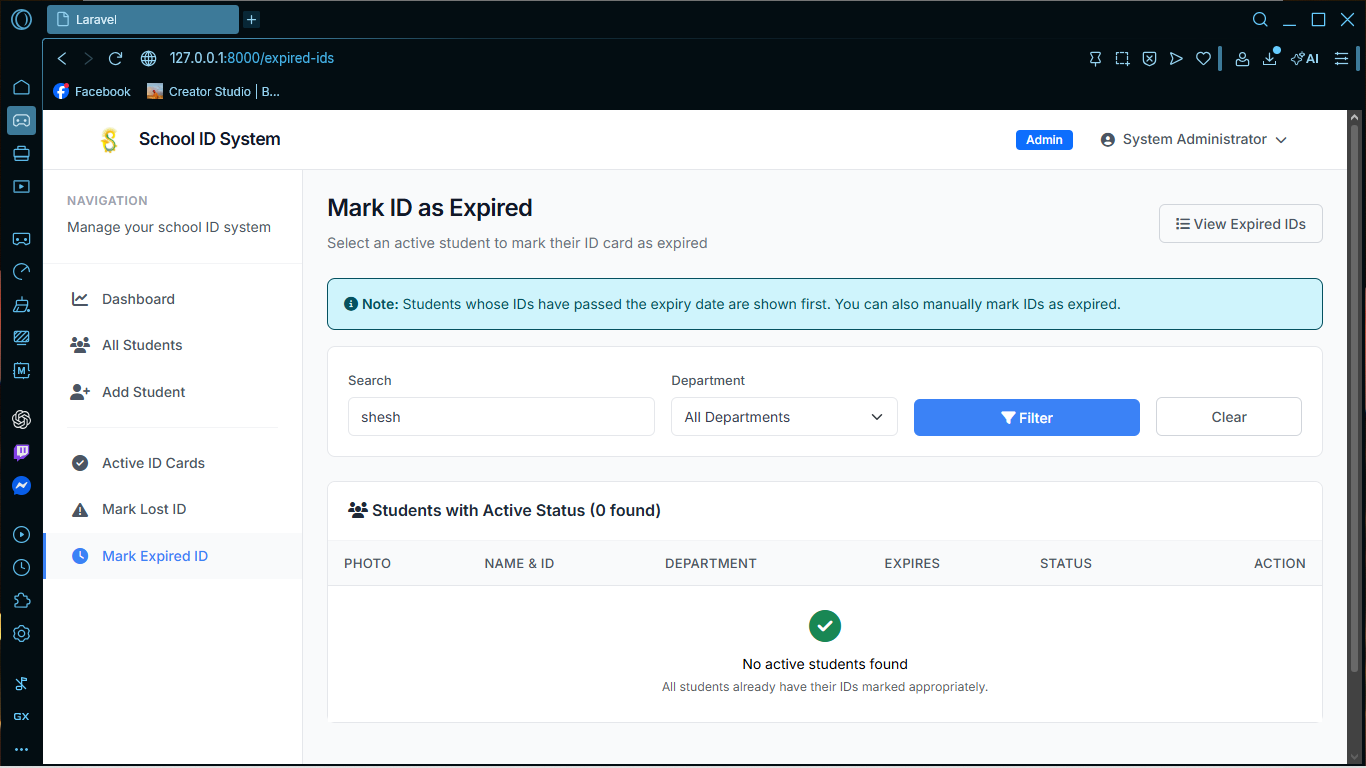
Task: Click the School ID System logo
Action: click(109, 140)
